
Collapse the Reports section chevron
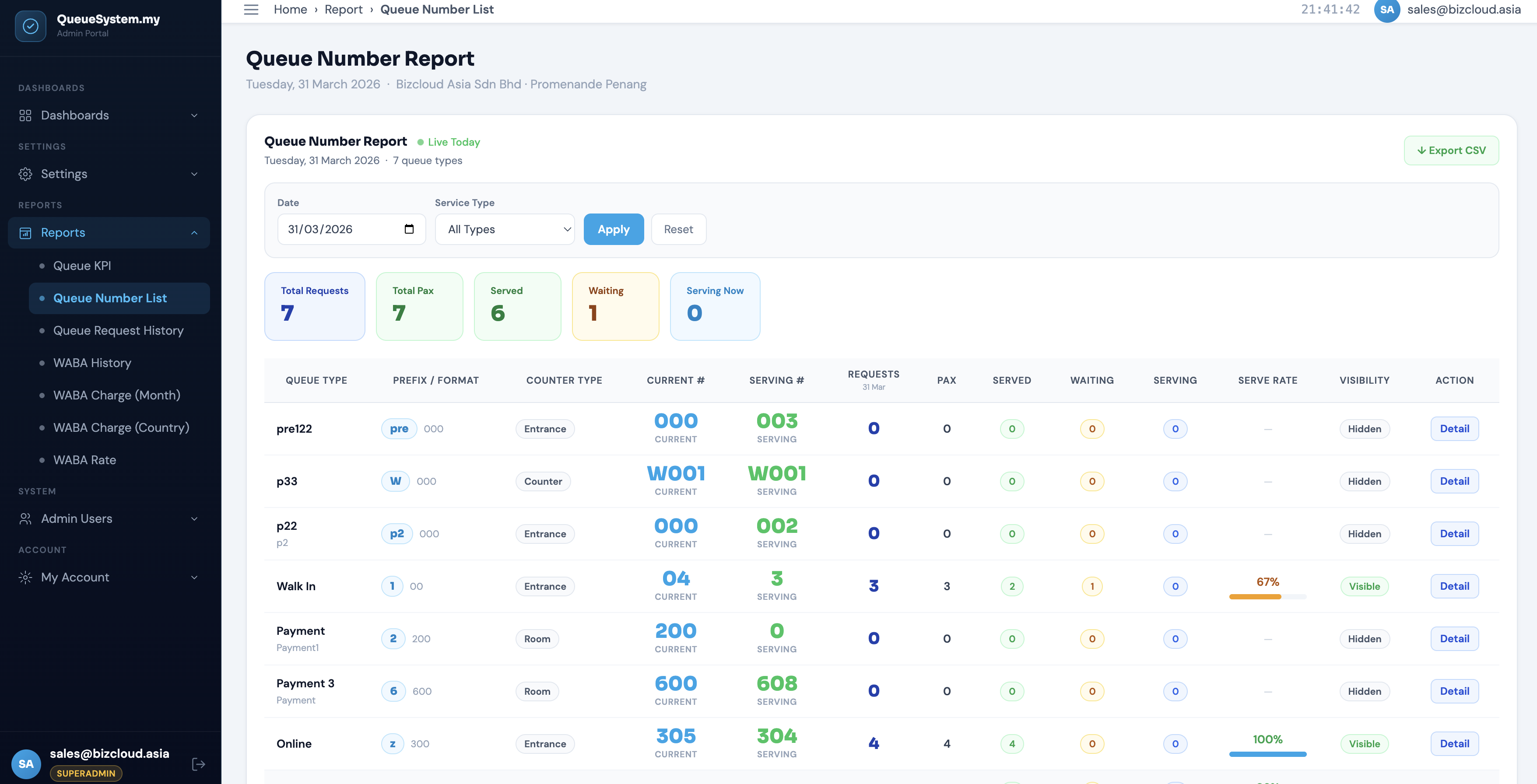[x=194, y=233]
